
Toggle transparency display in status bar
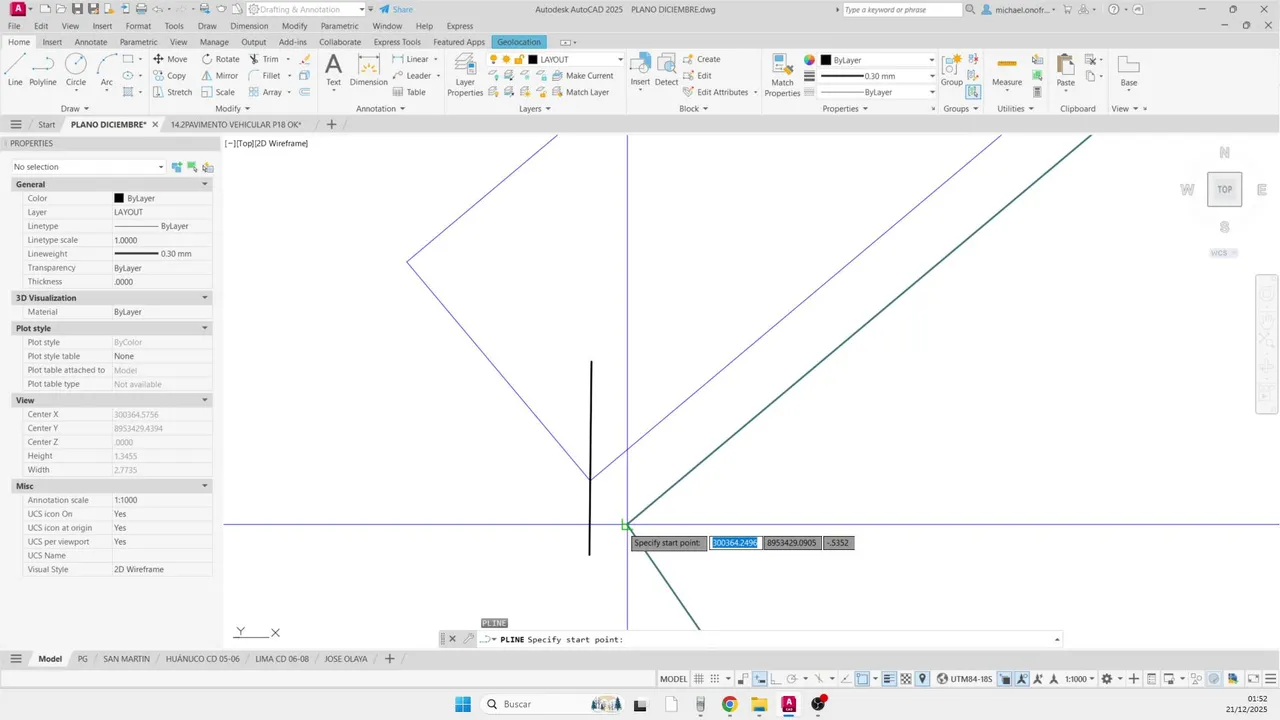click(x=906, y=679)
